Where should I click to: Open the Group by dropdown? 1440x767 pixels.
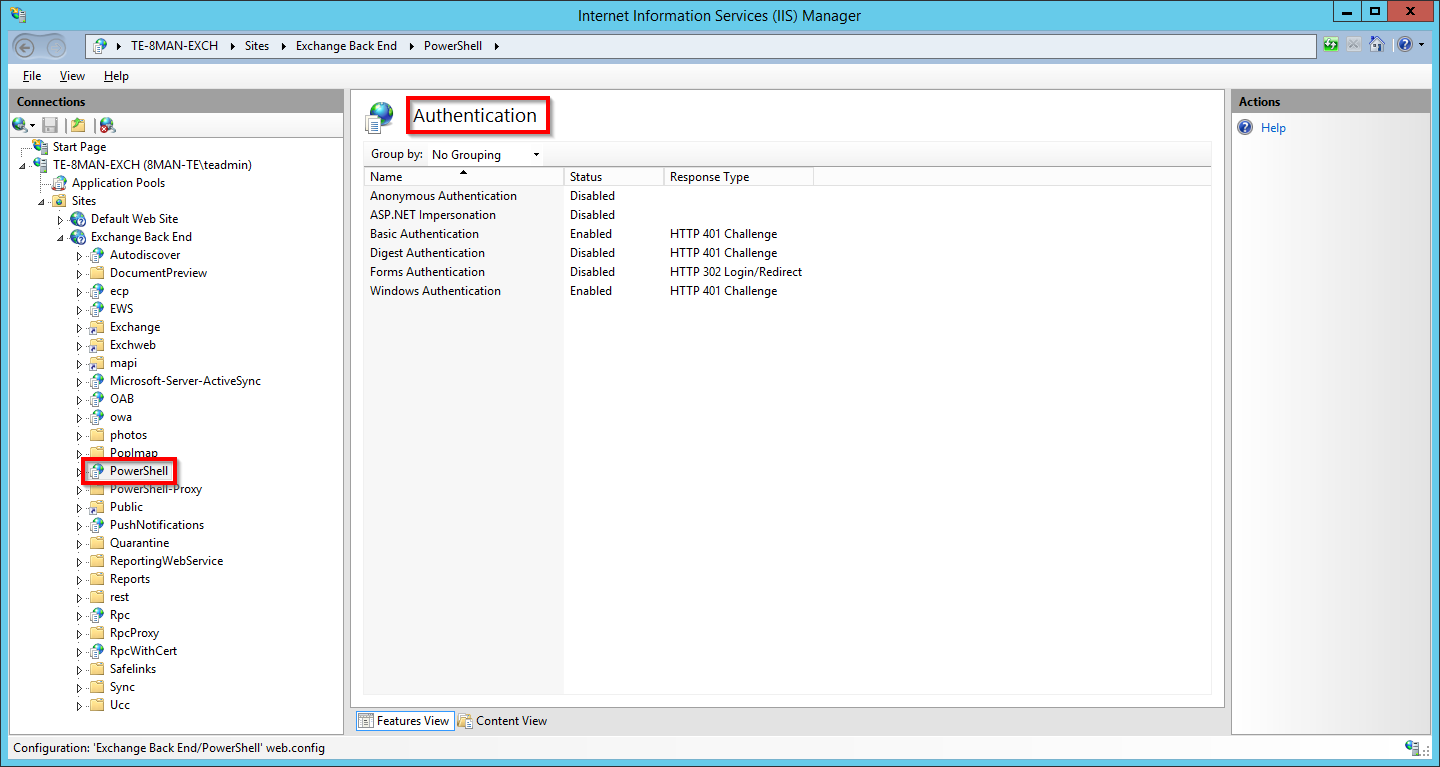[x=486, y=155]
